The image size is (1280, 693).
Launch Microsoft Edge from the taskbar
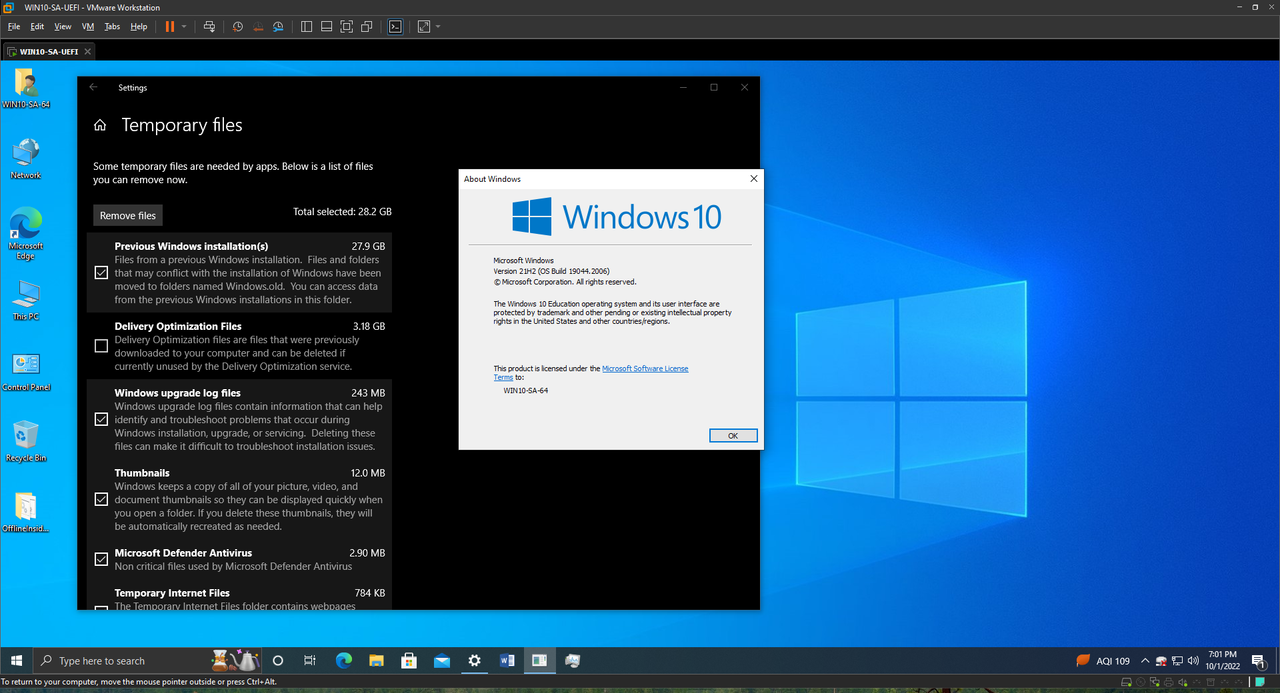click(344, 661)
